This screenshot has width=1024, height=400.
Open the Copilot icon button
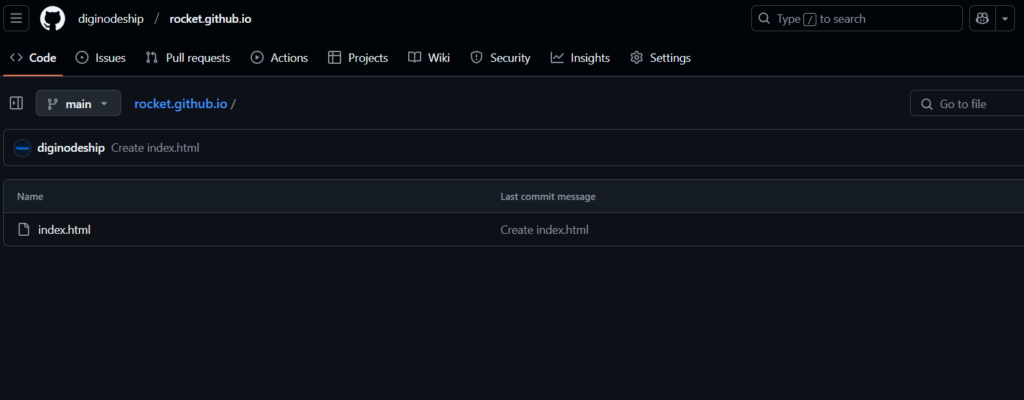[982, 19]
